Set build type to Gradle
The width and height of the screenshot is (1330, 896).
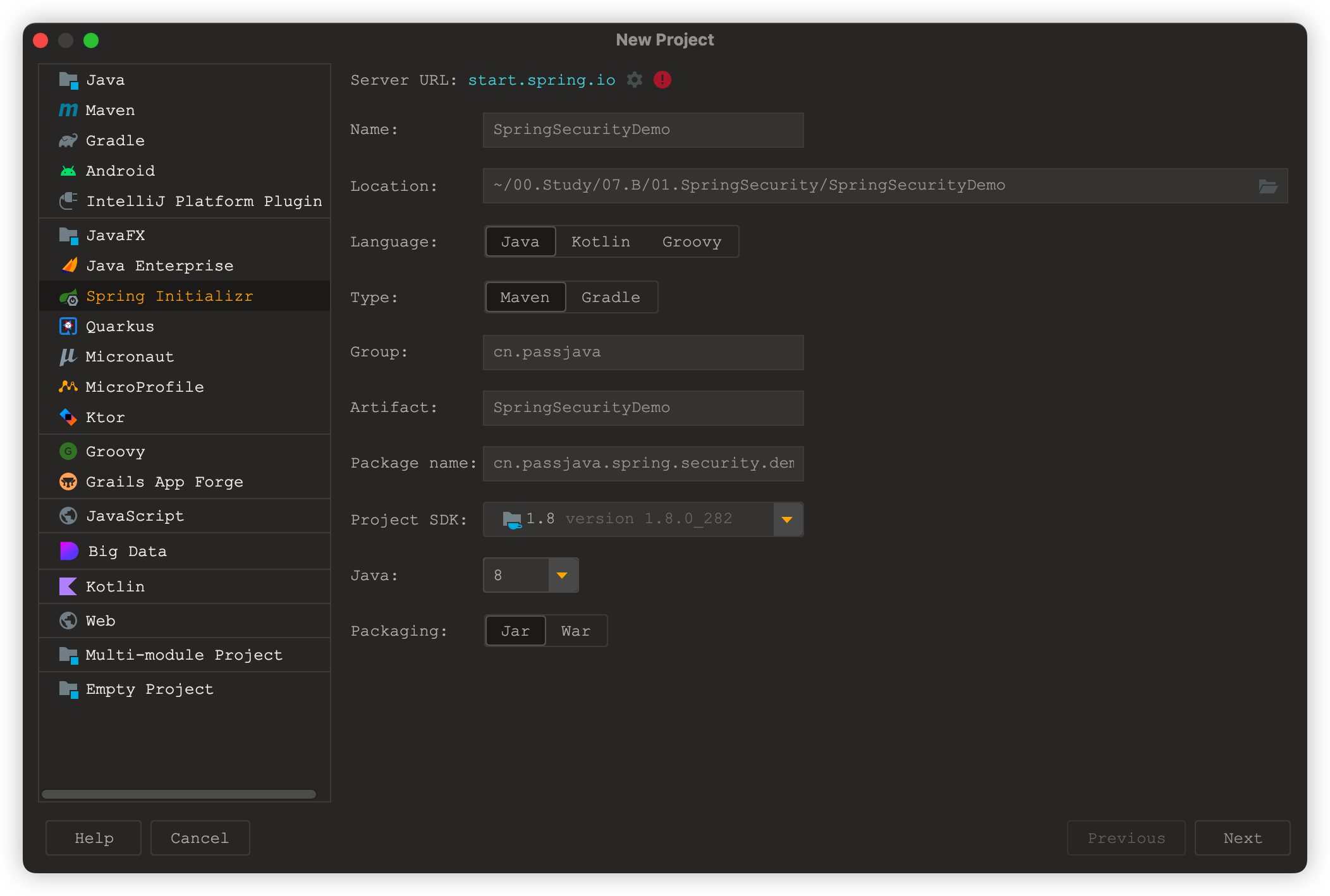click(611, 297)
